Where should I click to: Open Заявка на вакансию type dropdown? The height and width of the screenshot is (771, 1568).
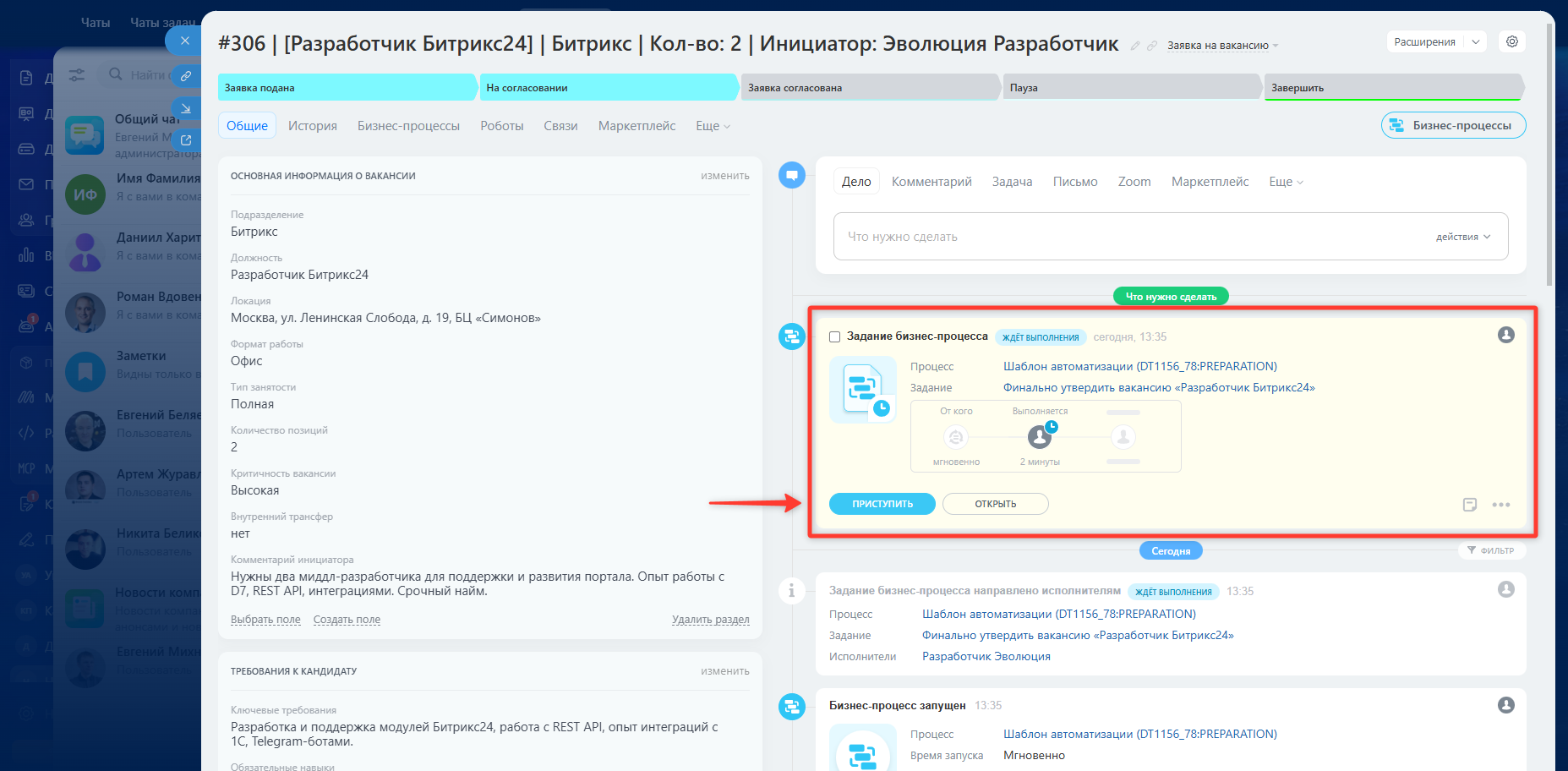click(1222, 46)
